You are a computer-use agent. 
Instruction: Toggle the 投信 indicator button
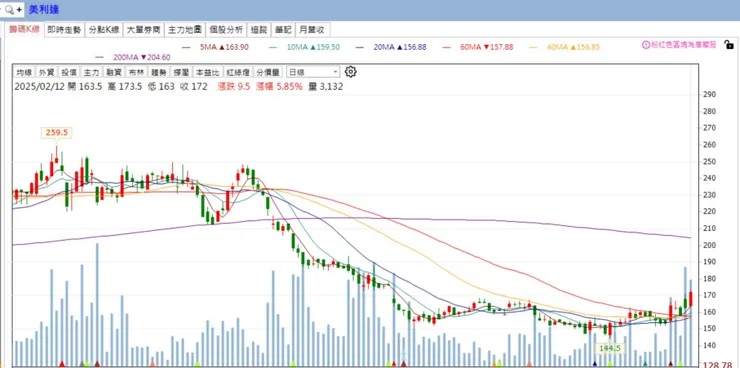pos(69,72)
